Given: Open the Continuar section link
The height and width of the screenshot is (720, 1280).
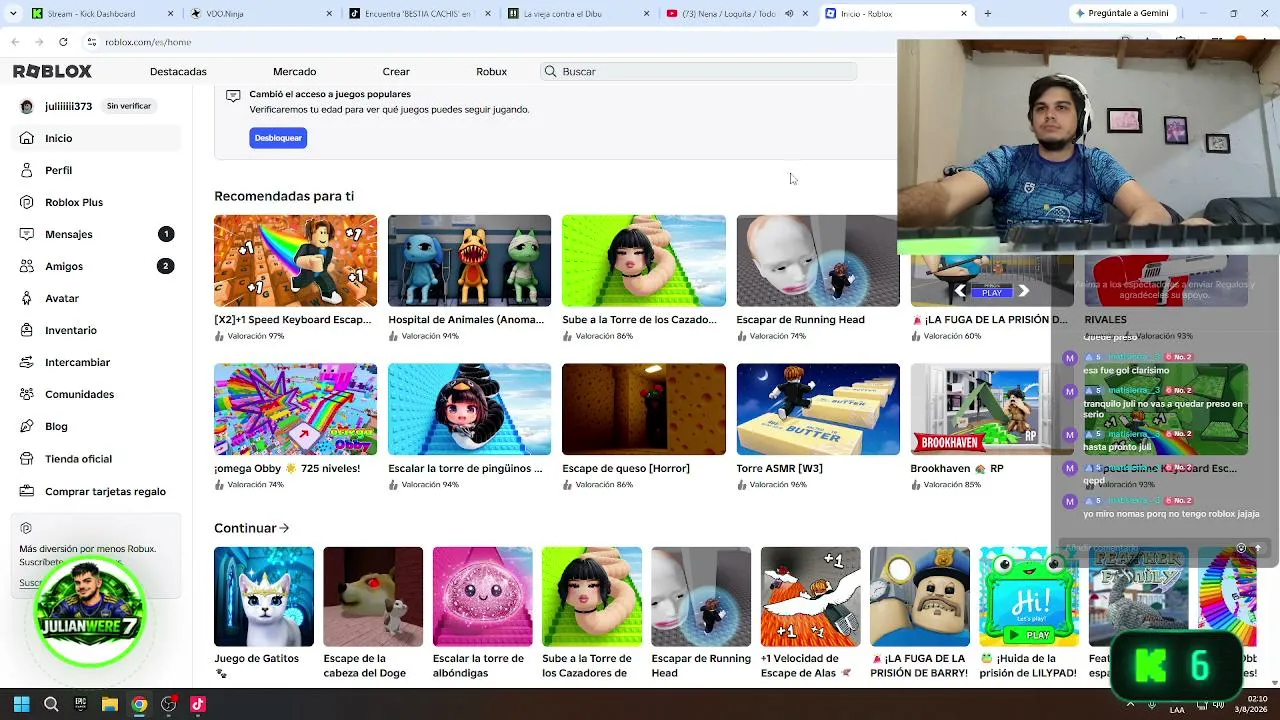Looking at the screenshot, I should tap(251, 528).
